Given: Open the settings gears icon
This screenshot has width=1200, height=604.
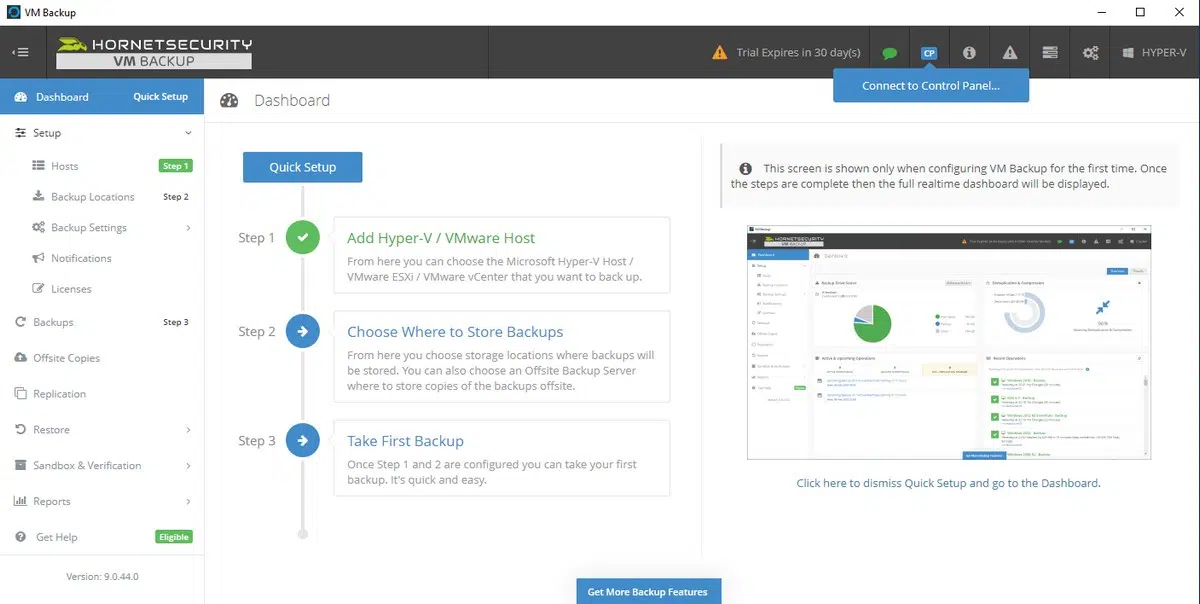Looking at the screenshot, I should [x=1090, y=53].
